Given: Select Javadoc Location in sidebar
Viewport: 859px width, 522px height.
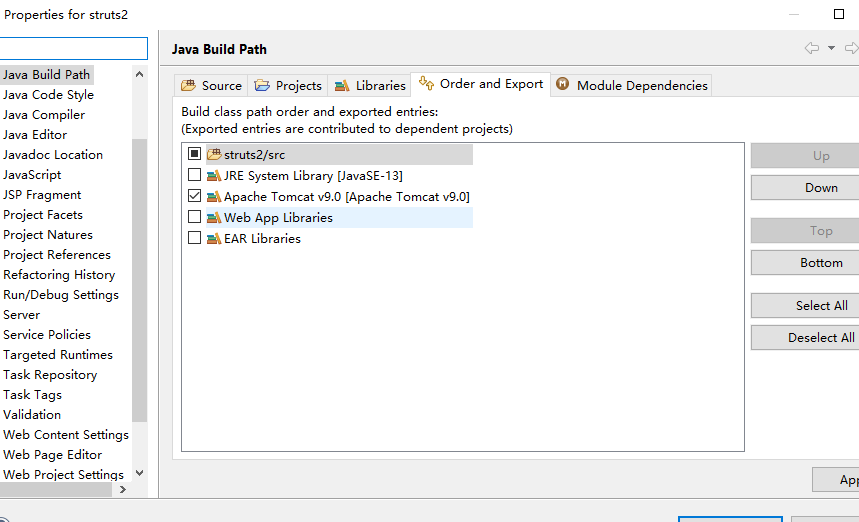Looking at the screenshot, I should 53,155.
